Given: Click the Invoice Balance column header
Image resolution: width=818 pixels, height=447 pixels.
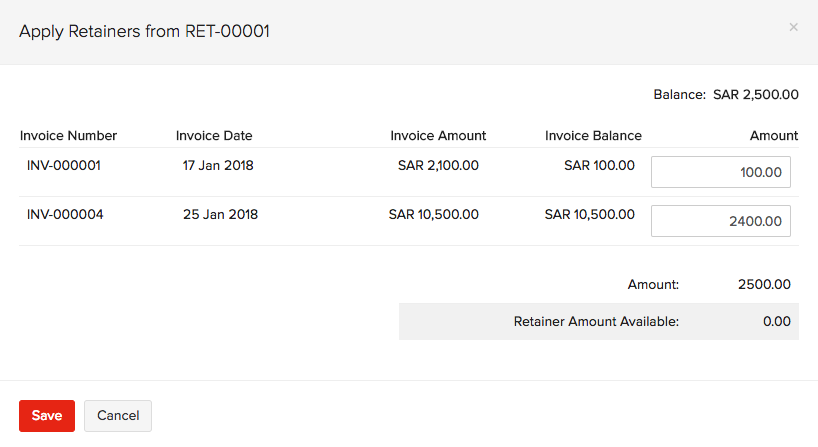Looking at the screenshot, I should 593,136.
